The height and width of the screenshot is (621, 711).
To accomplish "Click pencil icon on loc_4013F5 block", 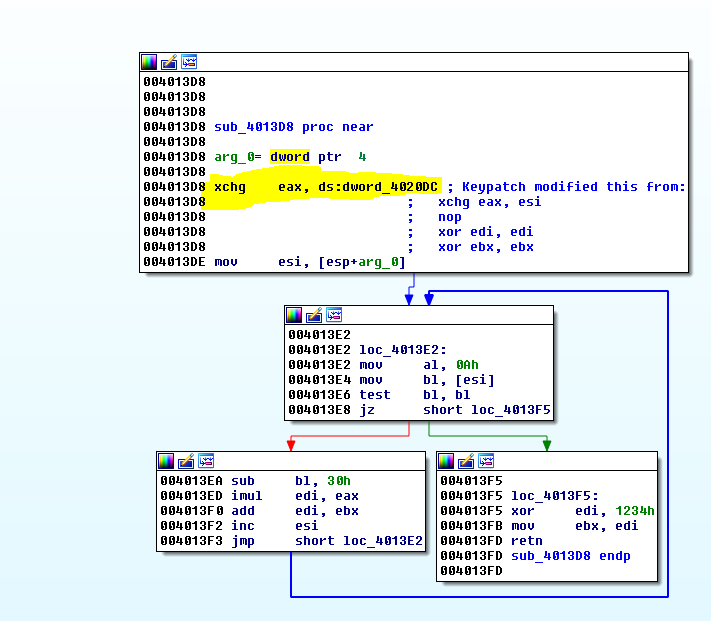I will [466, 461].
